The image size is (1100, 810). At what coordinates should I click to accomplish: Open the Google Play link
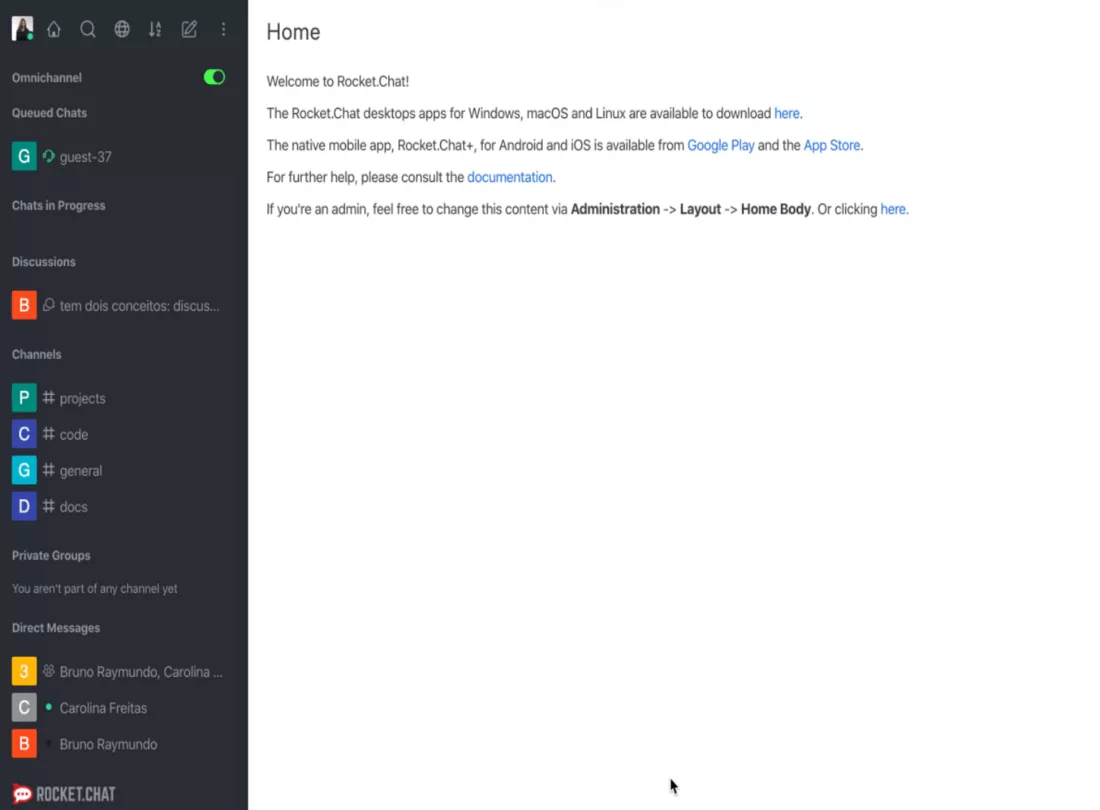tap(720, 145)
